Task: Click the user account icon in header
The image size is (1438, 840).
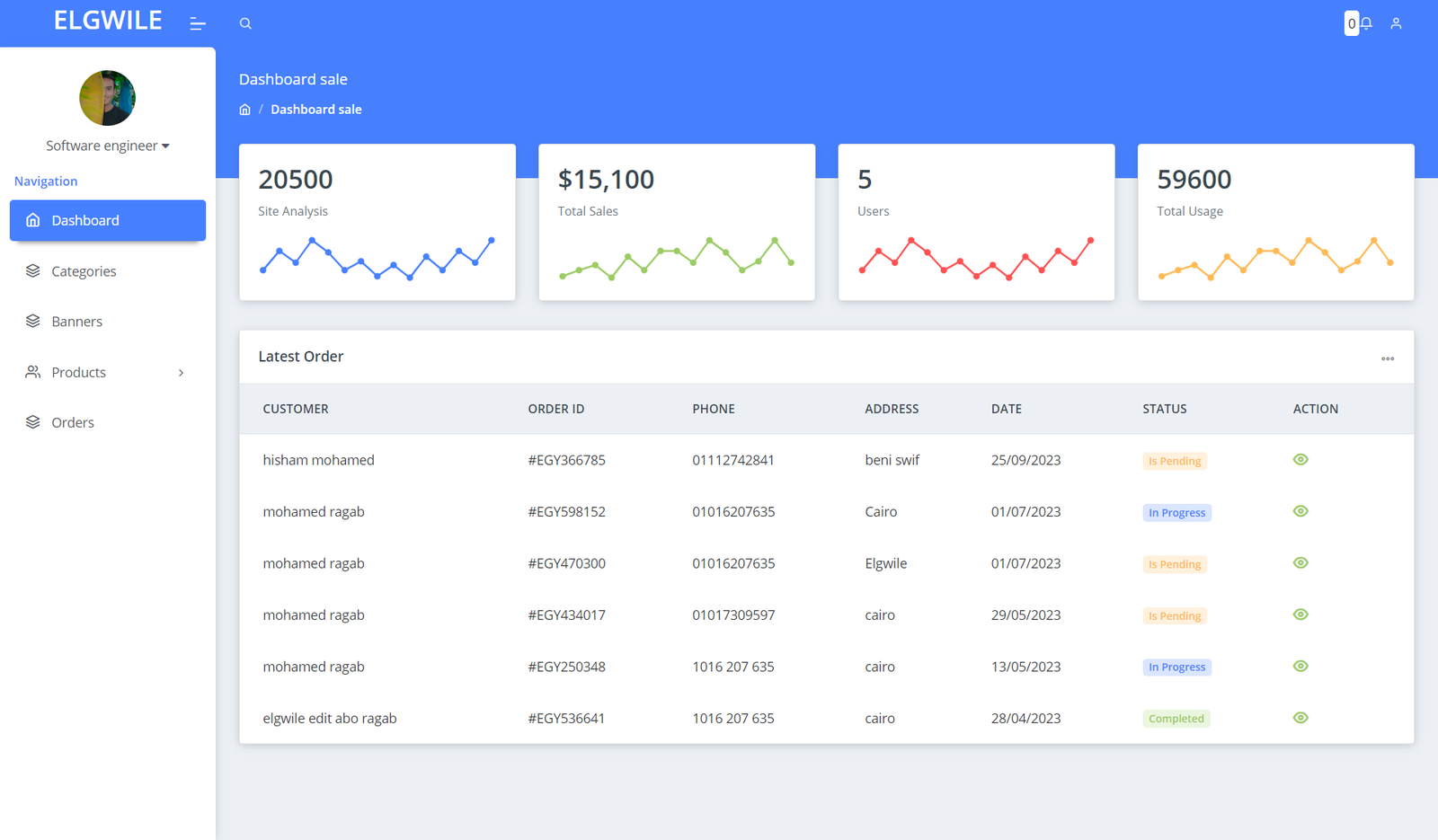Action: [x=1396, y=23]
